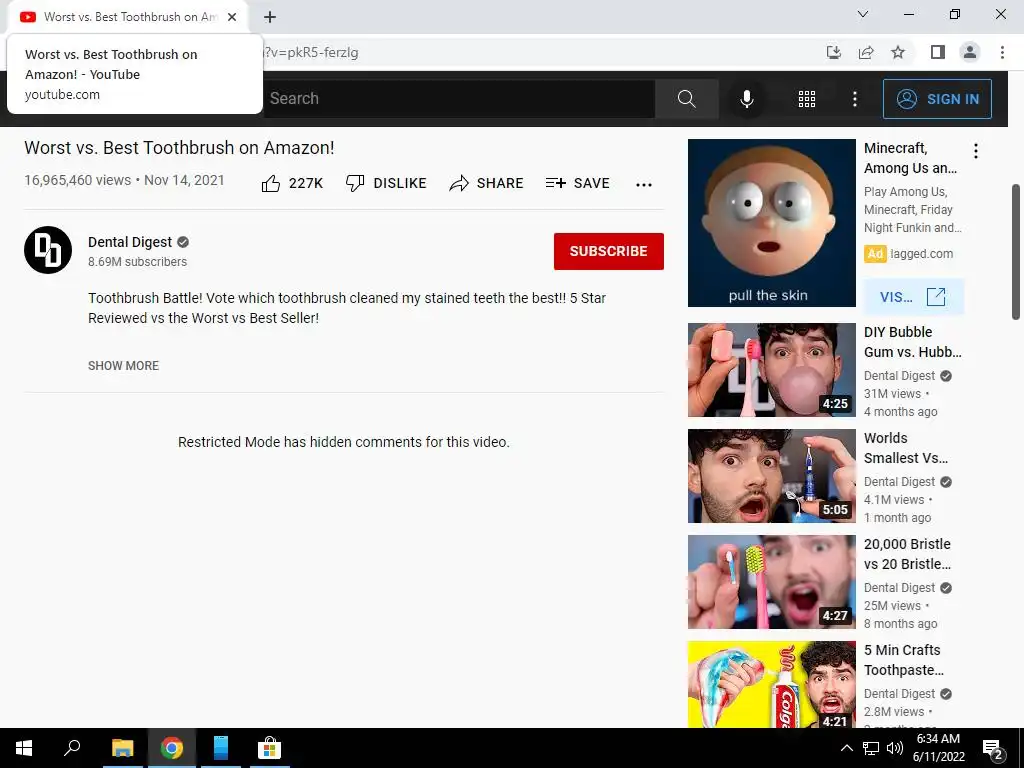Select the 'Worst vs. Best Toothbrush' tab

pyautogui.click(x=127, y=17)
